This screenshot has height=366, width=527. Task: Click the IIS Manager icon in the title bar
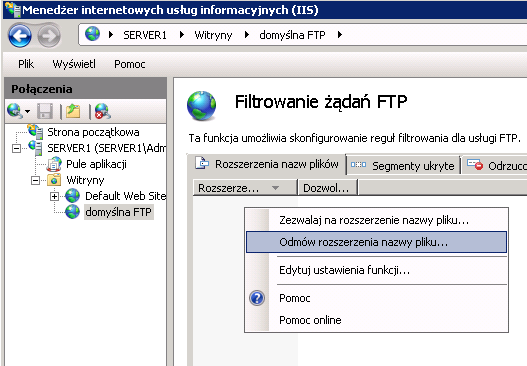pyautogui.click(x=13, y=9)
